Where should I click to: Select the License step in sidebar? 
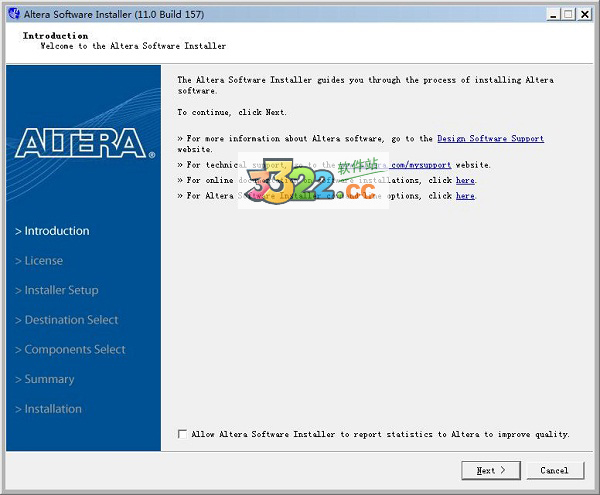tap(39, 261)
